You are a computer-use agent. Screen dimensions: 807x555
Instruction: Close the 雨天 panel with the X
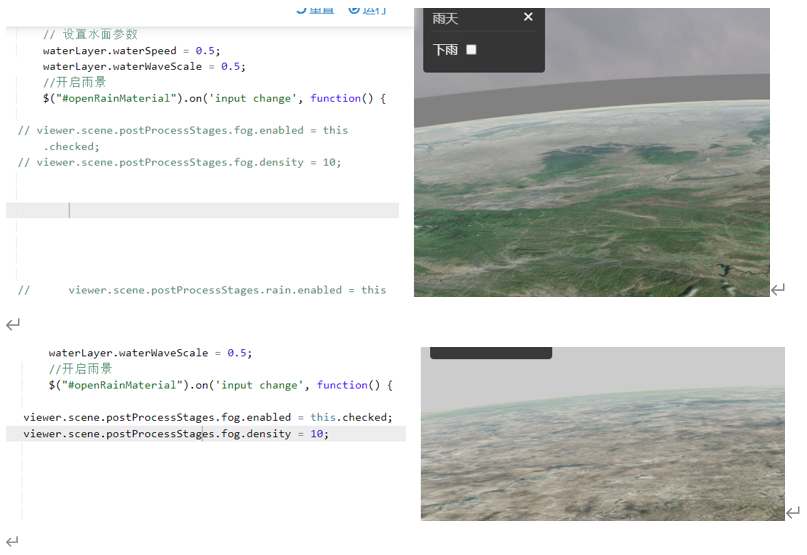(x=528, y=17)
